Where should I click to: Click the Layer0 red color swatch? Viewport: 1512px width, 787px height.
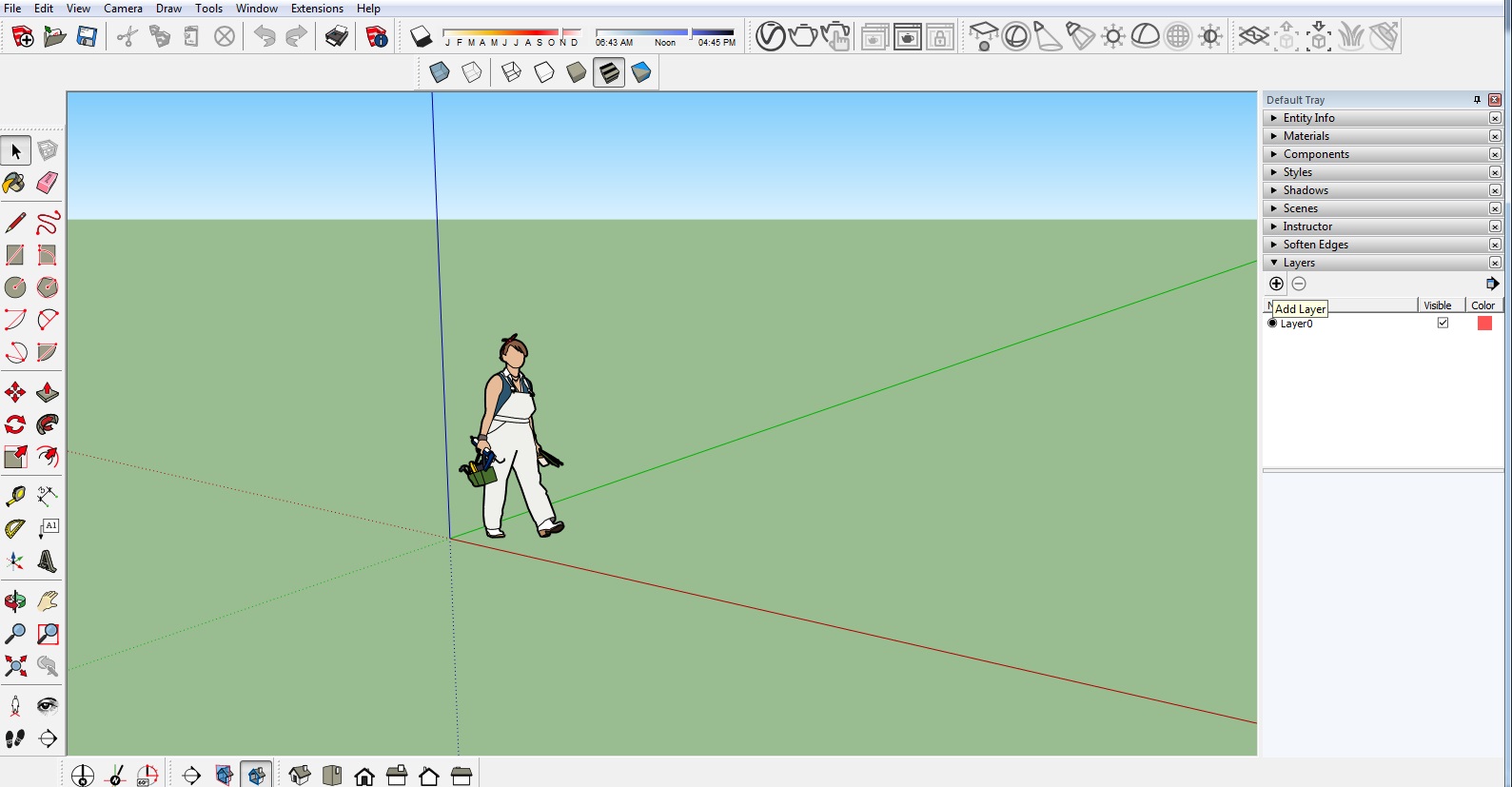1484,324
